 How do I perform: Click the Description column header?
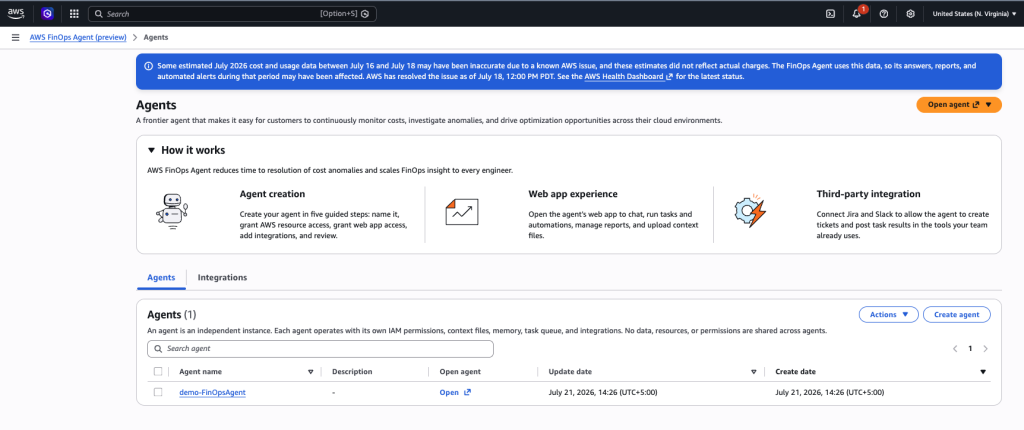pos(352,372)
